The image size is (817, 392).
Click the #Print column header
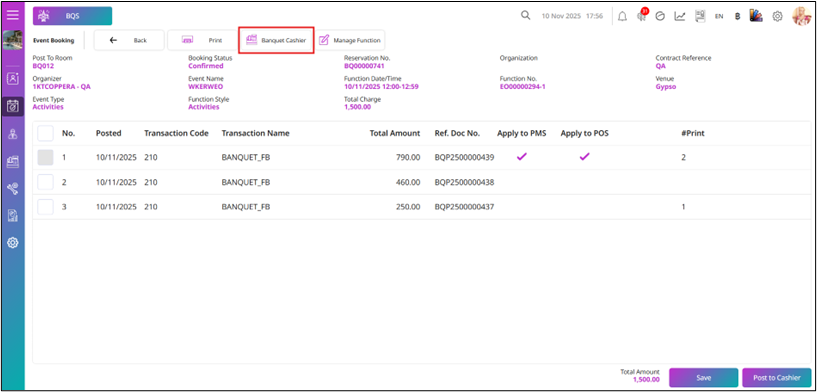coord(692,133)
